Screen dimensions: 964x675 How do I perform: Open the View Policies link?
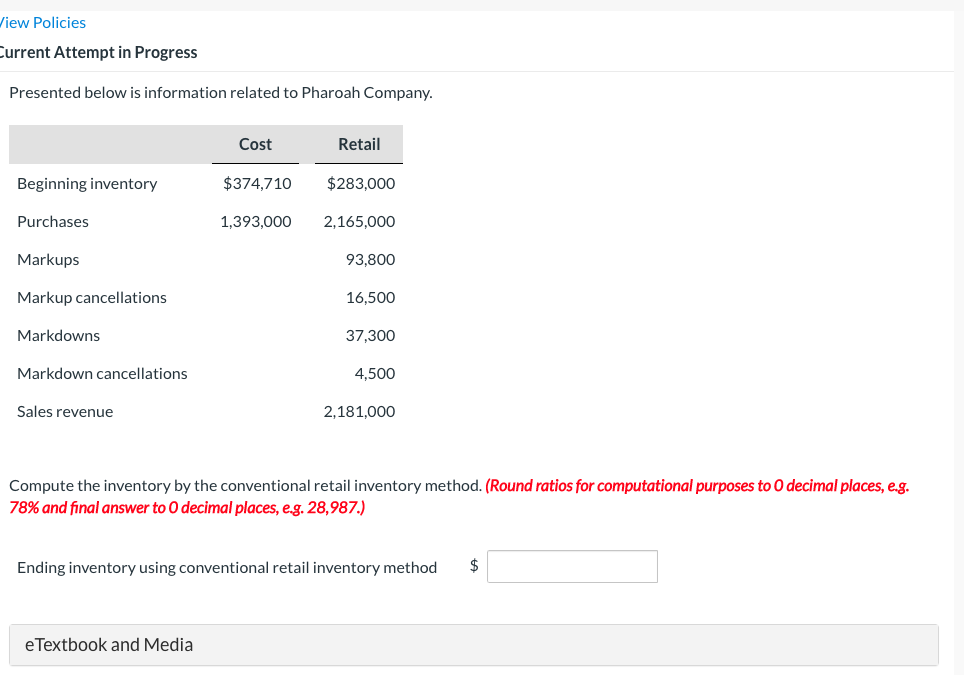click(43, 22)
